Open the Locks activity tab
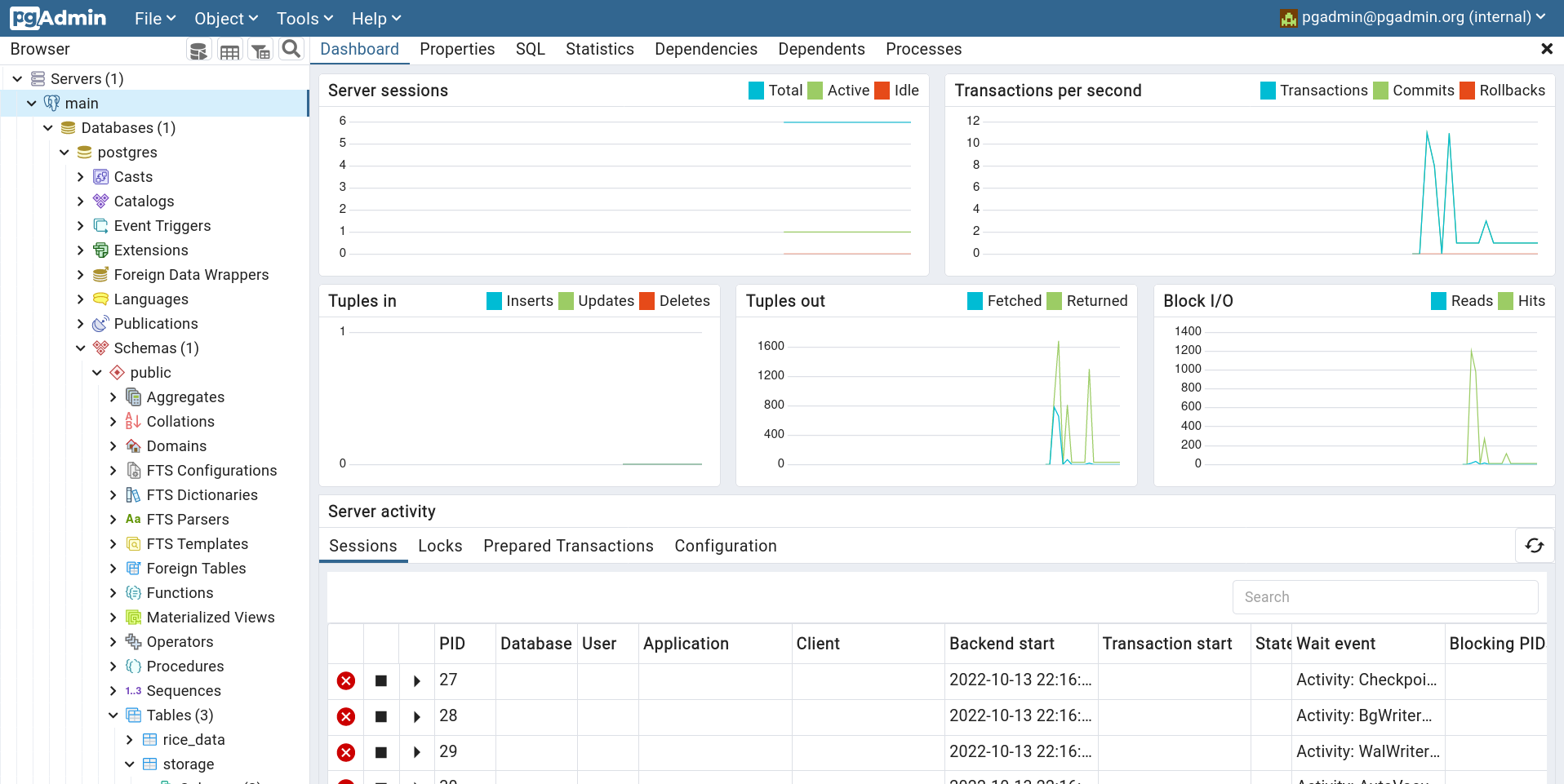The height and width of the screenshot is (784, 1564). 440,546
